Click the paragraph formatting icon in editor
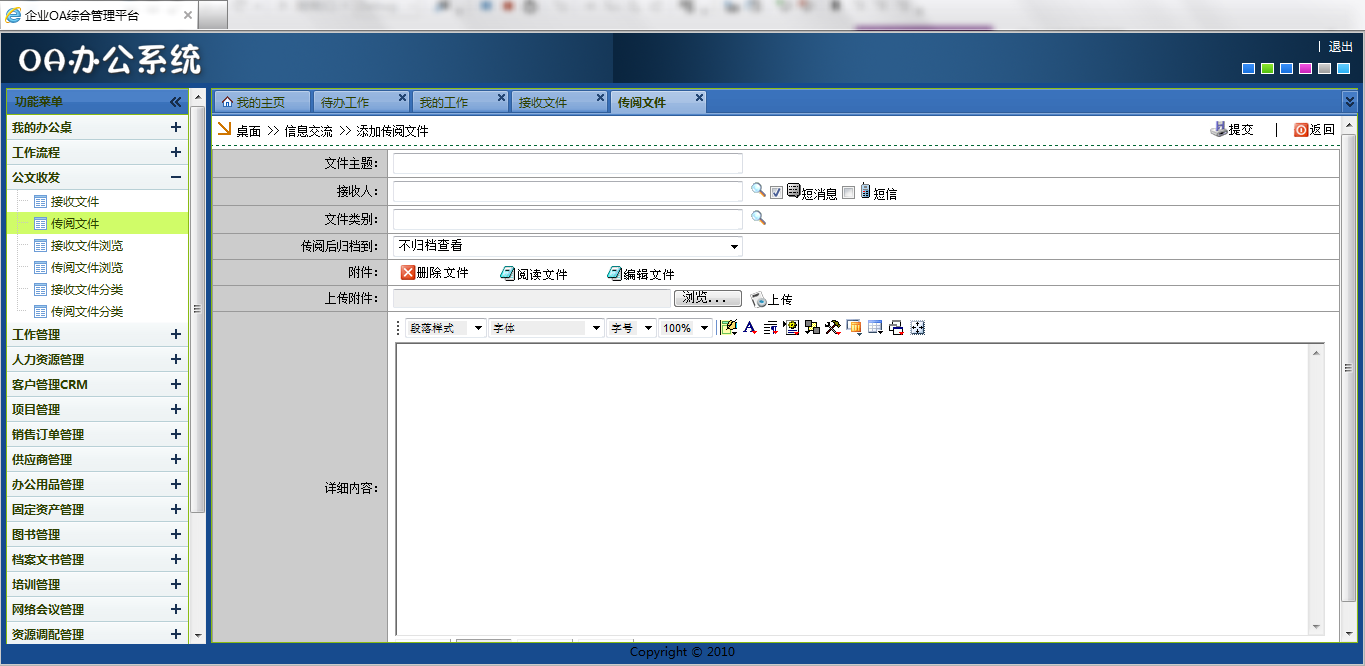 click(770, 327)
